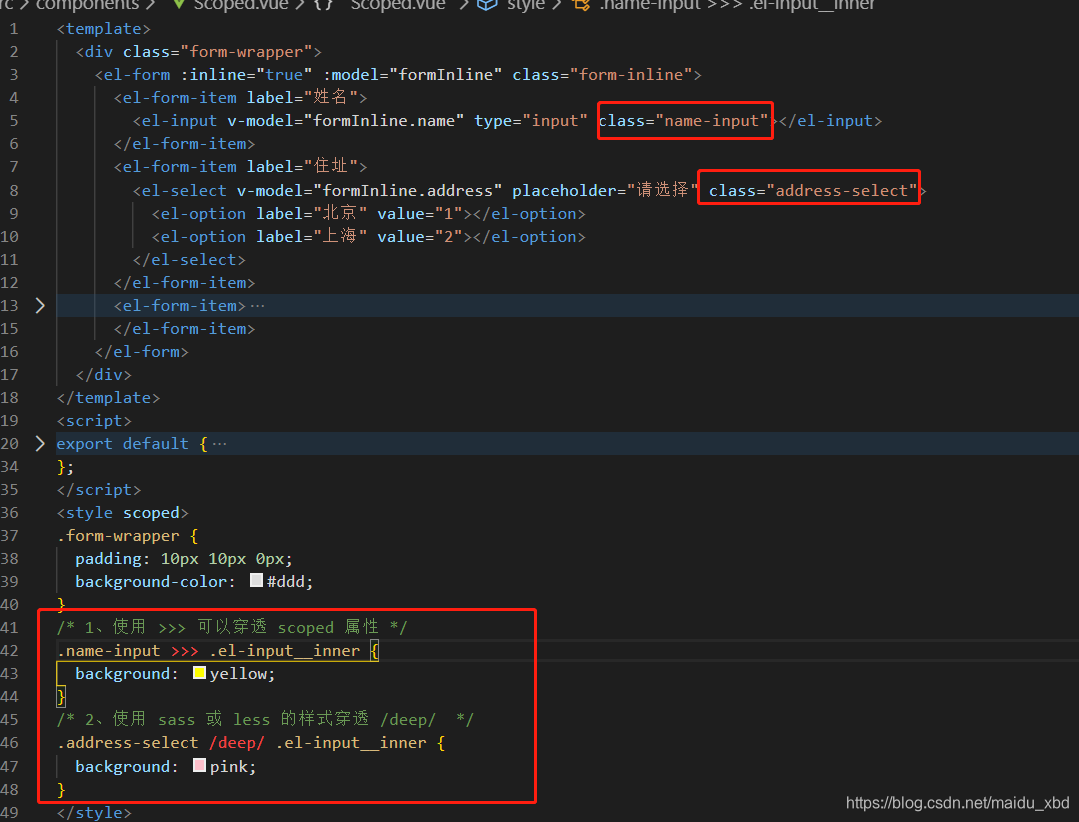Select the components breadcrumb segment
The height and width of the screenshot is (822, 1079).
click(x=87, y=5)
